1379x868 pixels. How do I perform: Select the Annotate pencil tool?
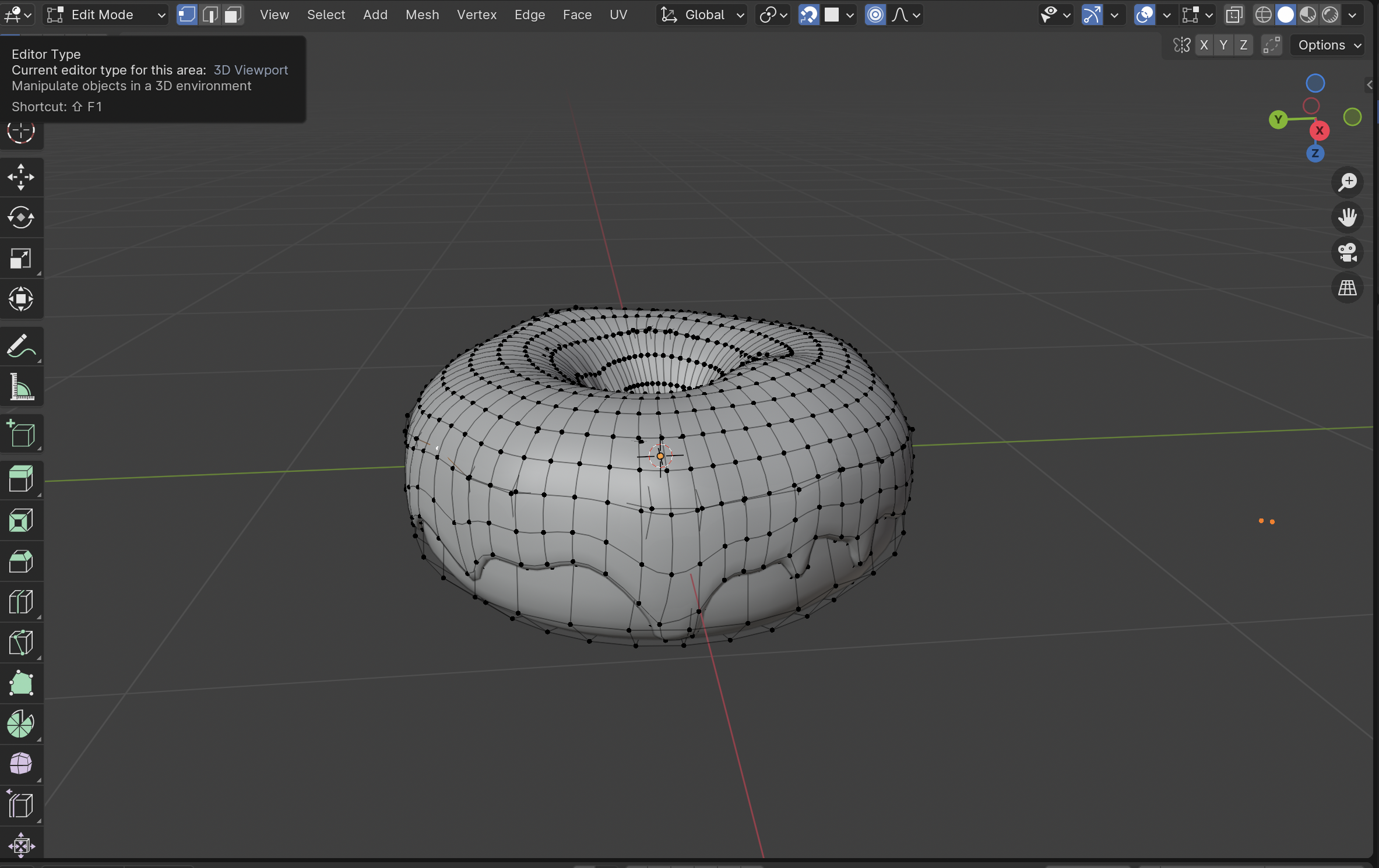(21, 346)
